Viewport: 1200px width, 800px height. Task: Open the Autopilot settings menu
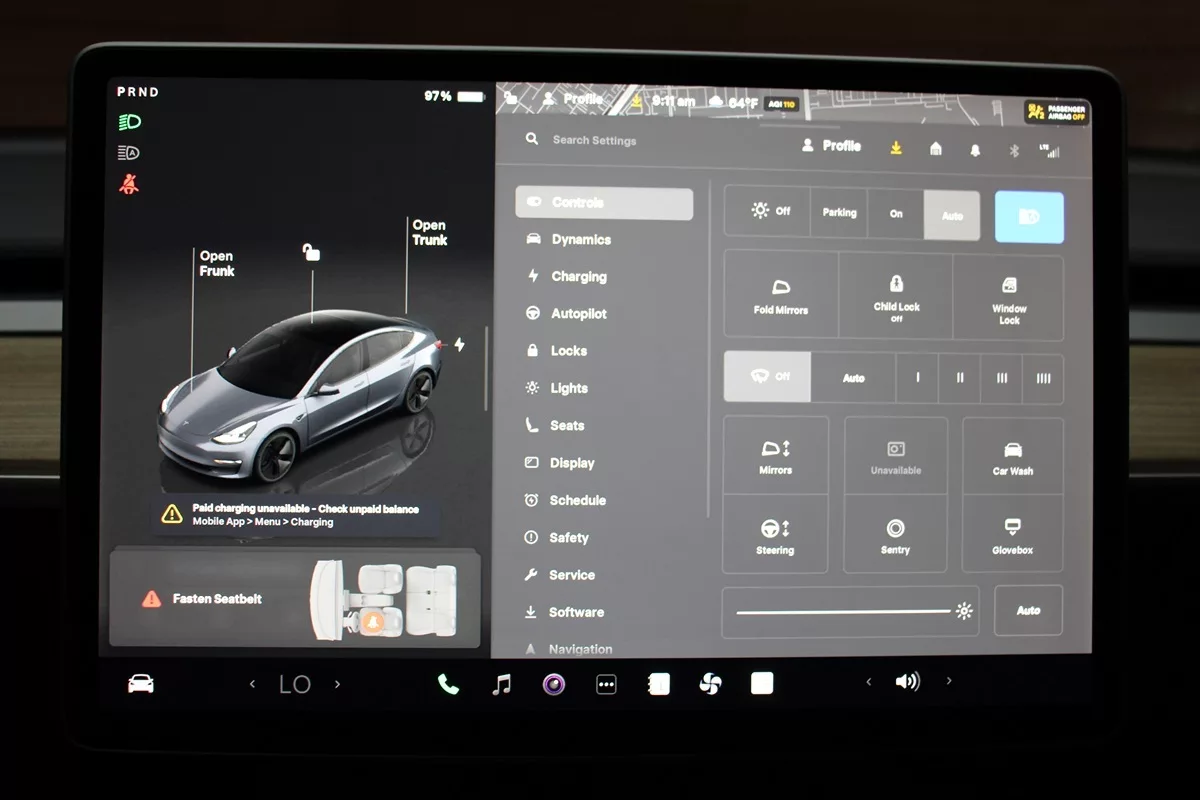[578, 314]
